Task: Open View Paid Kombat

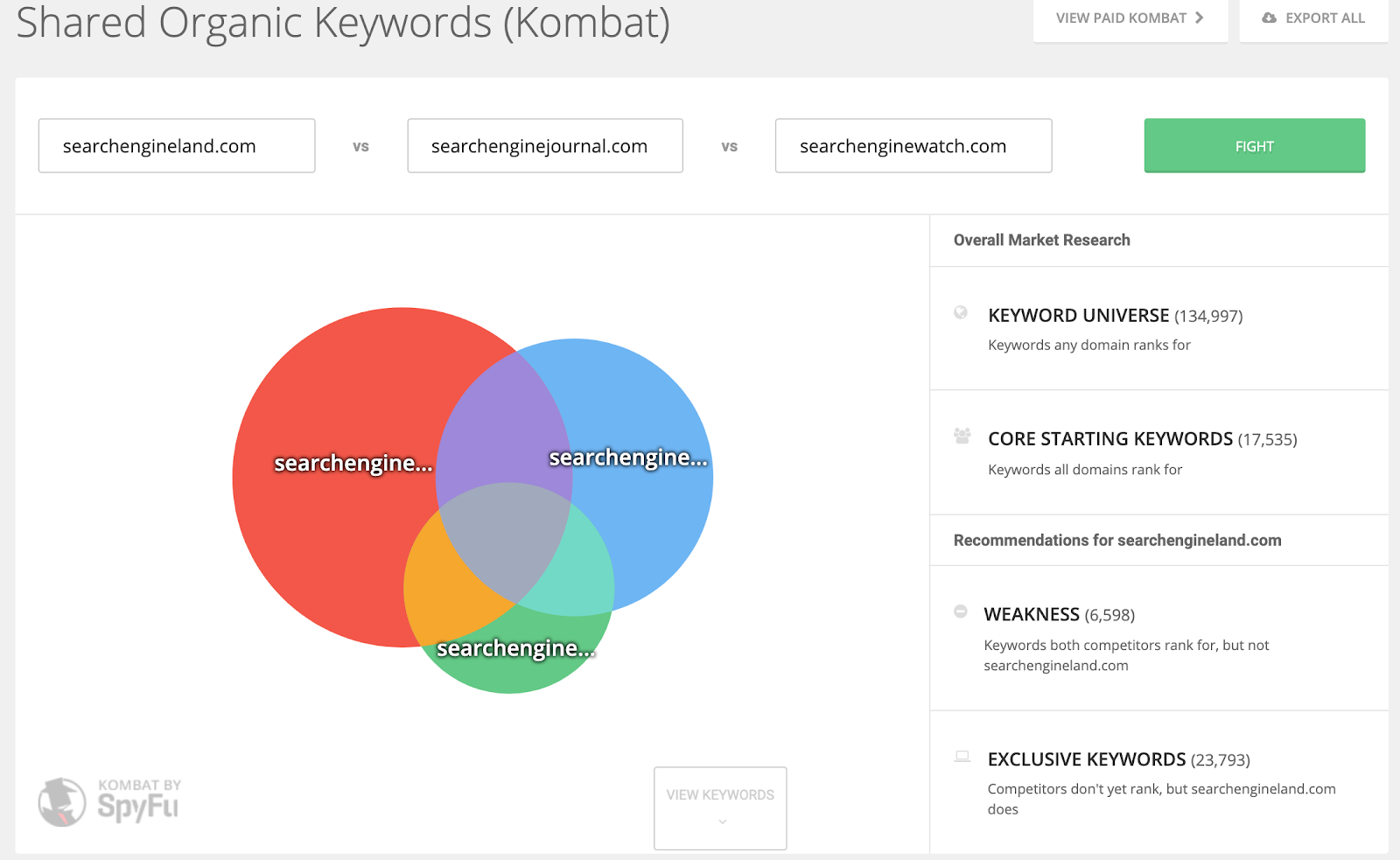Action: pos(1130,18)
